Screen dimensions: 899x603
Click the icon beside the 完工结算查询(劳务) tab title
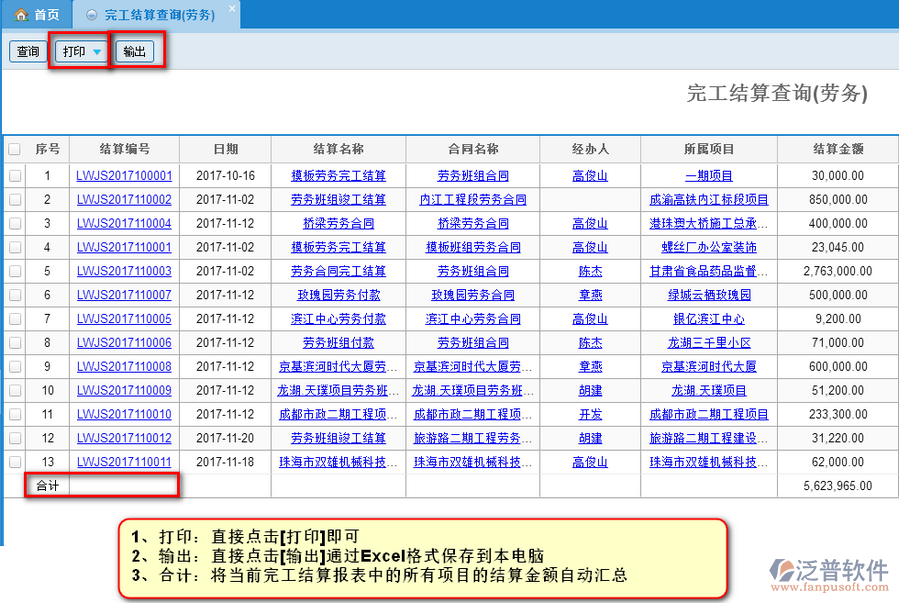(92, 15)
